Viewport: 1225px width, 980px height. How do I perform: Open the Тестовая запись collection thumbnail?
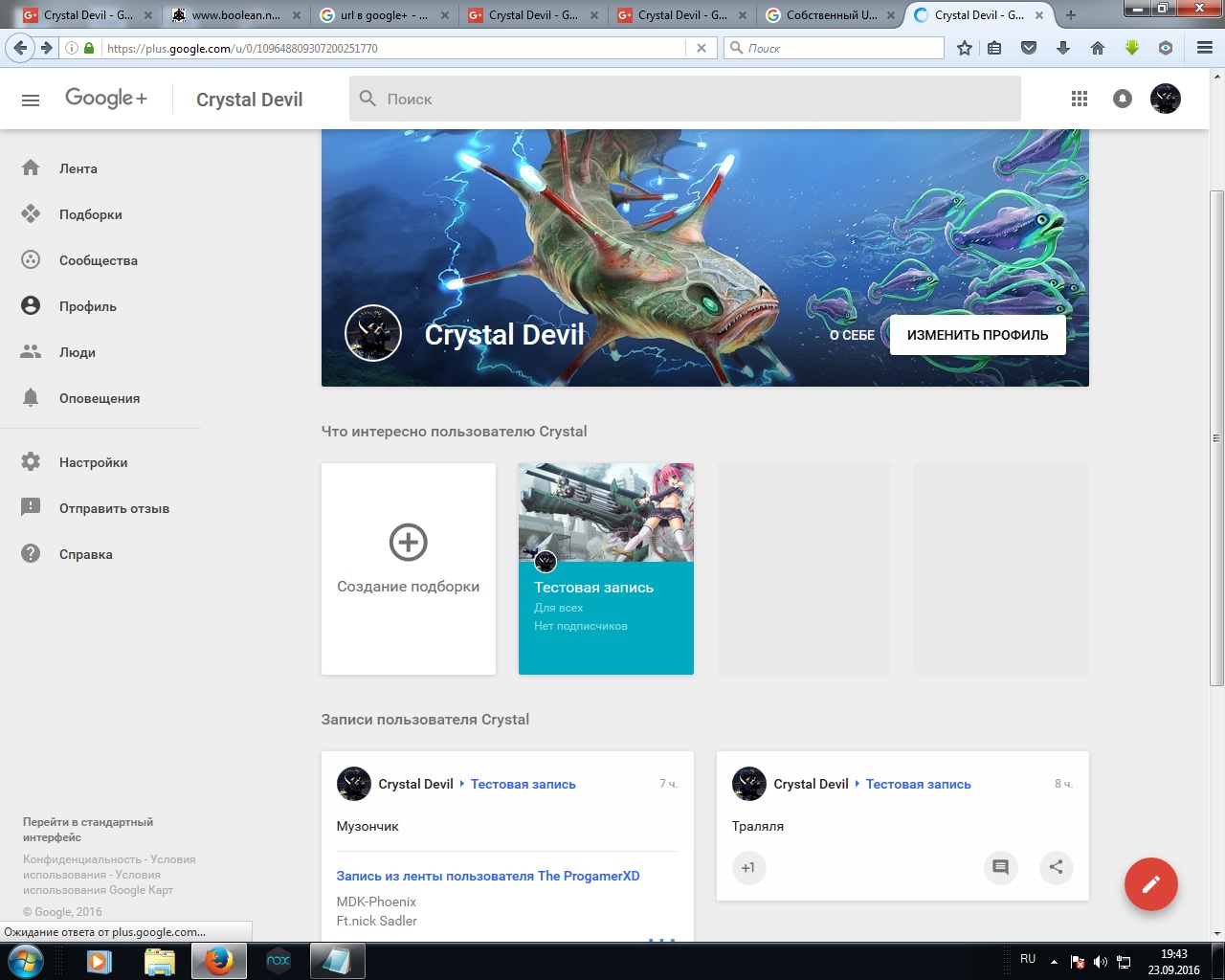click(606, 568)
